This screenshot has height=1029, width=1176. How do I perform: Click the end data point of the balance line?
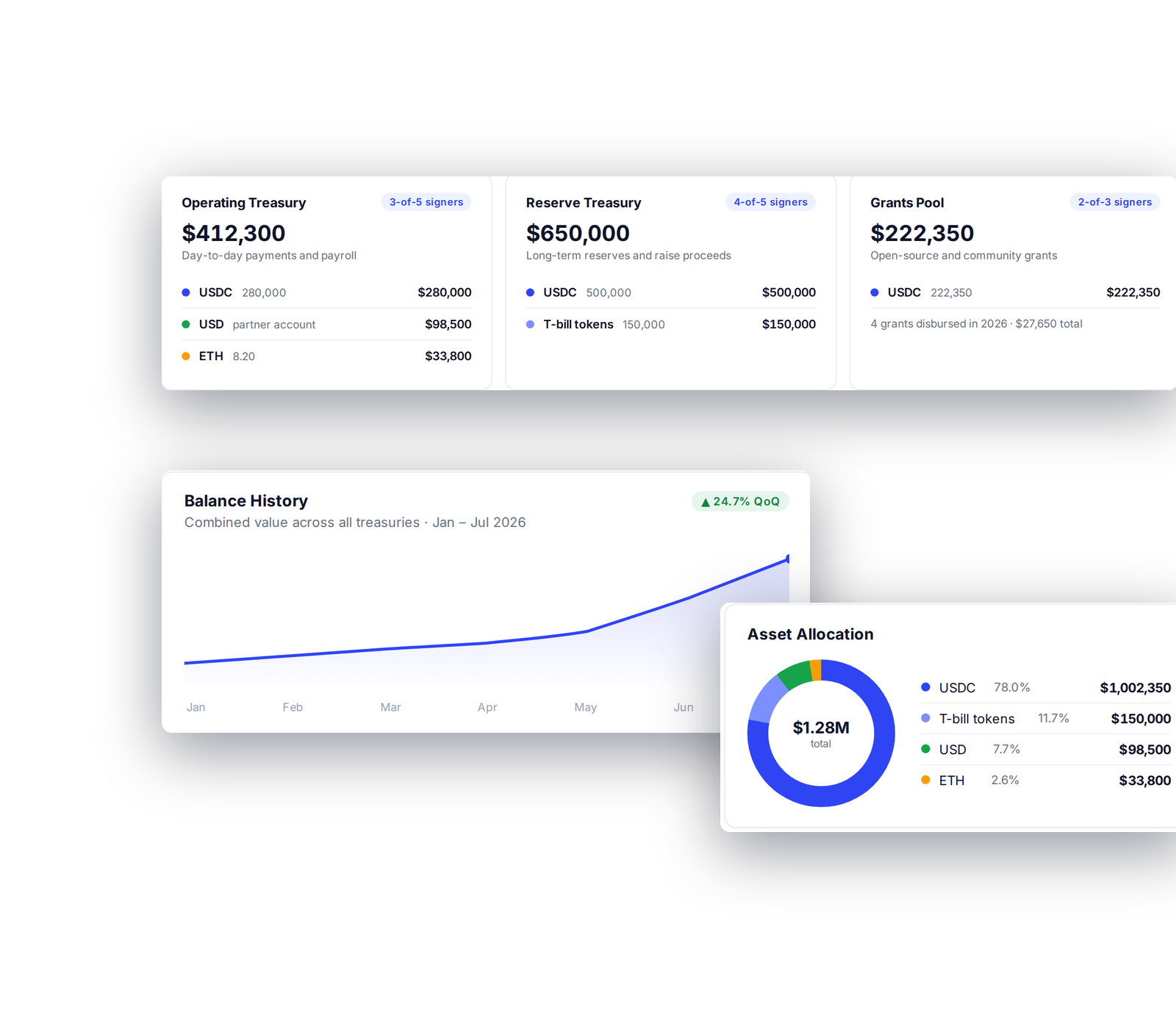788,559
